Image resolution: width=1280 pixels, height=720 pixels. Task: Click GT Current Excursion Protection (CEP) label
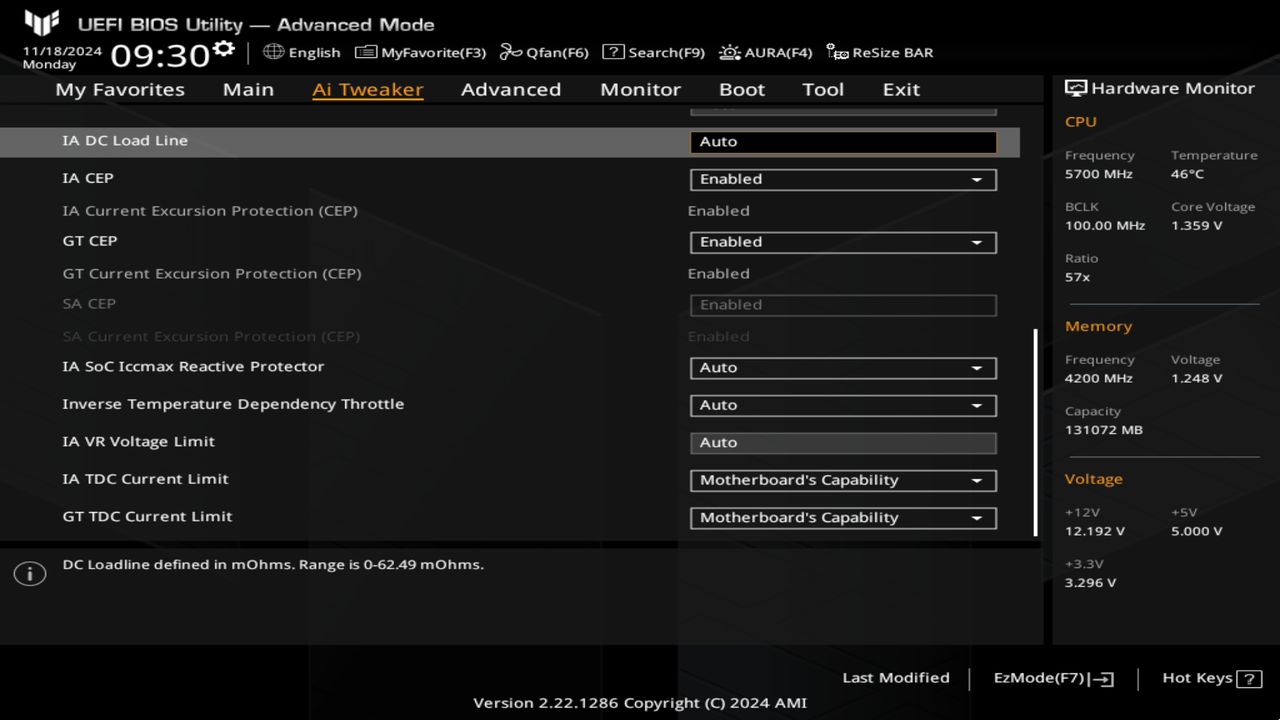point(212,274)
